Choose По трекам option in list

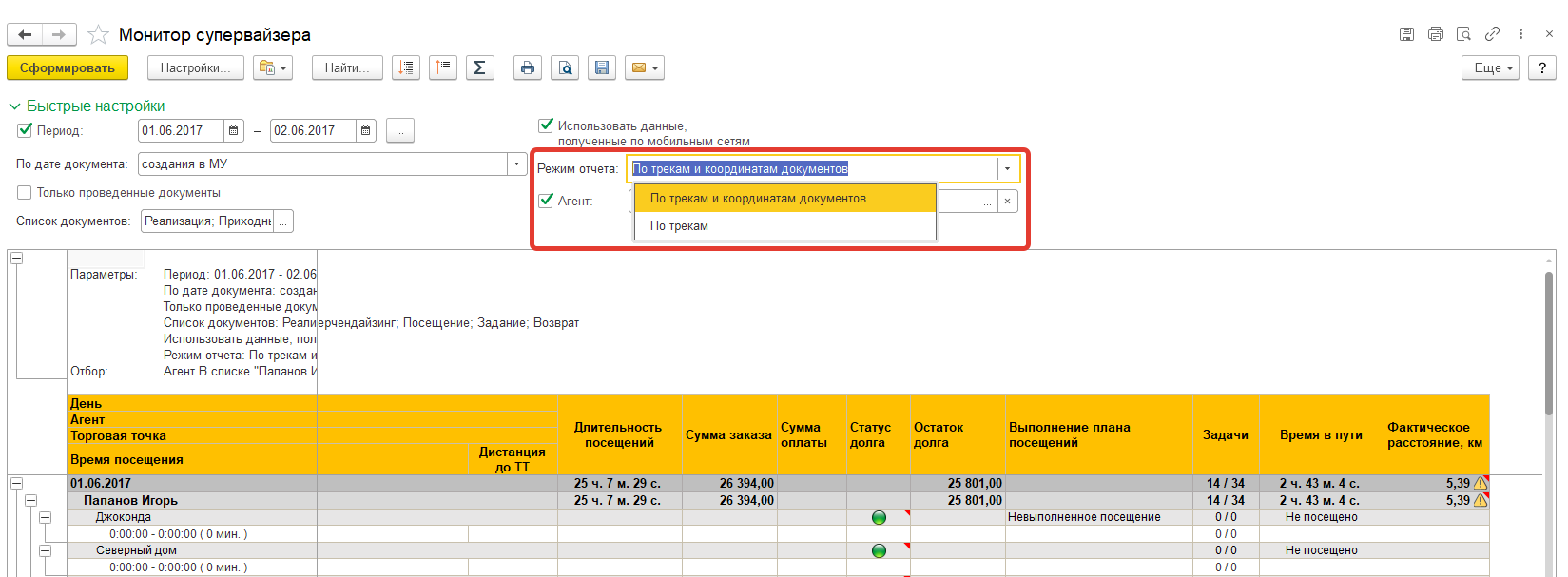click(679, 226)
